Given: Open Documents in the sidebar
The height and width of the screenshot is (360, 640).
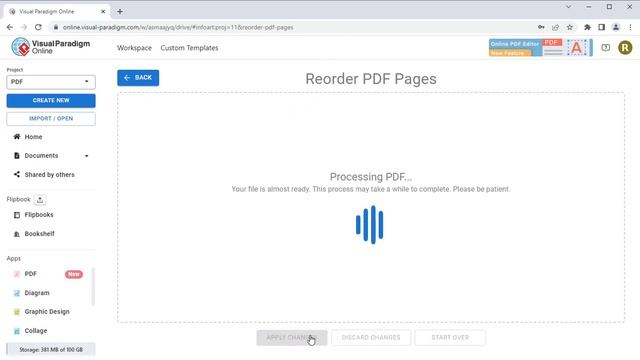Looking at the screenshot, I should 41,156.
